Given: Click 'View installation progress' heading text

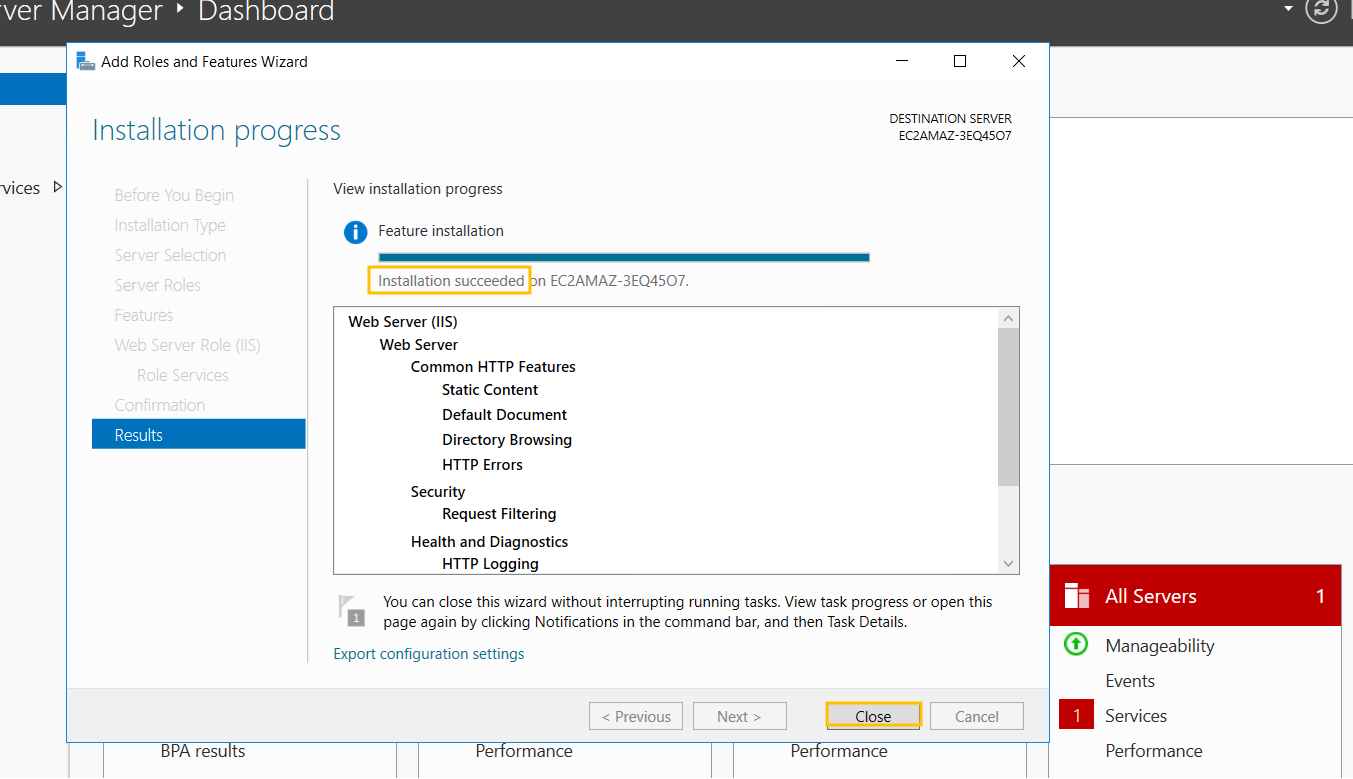Looking at the screenshot, I should click(418, 189).
